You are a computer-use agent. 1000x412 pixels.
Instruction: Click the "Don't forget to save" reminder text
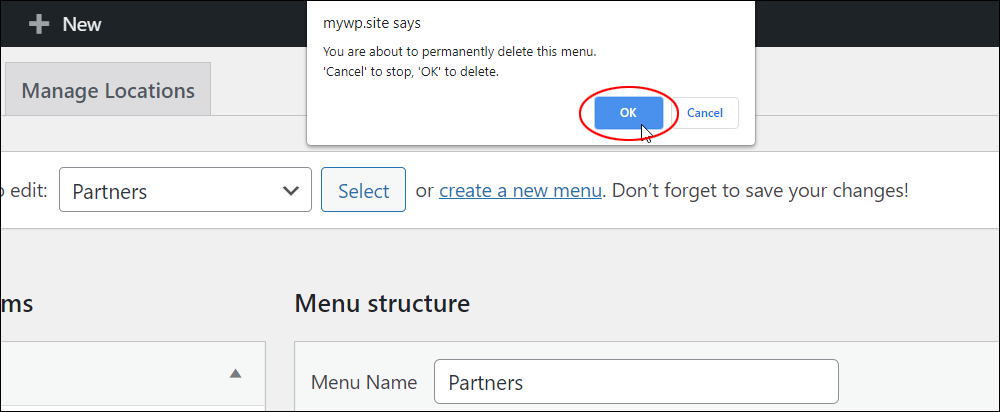(x=760, y=190)
